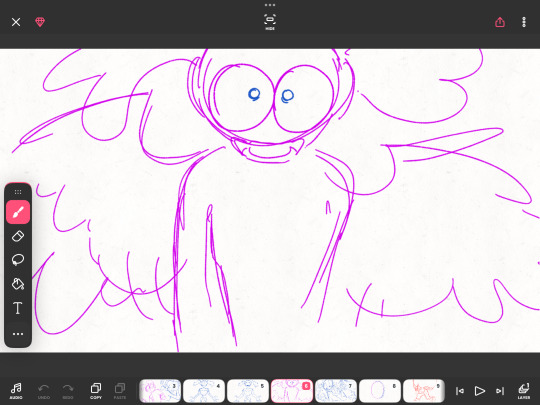540x405 pixels.
Task: Close the animation editor with X
Action: [16, 22]
